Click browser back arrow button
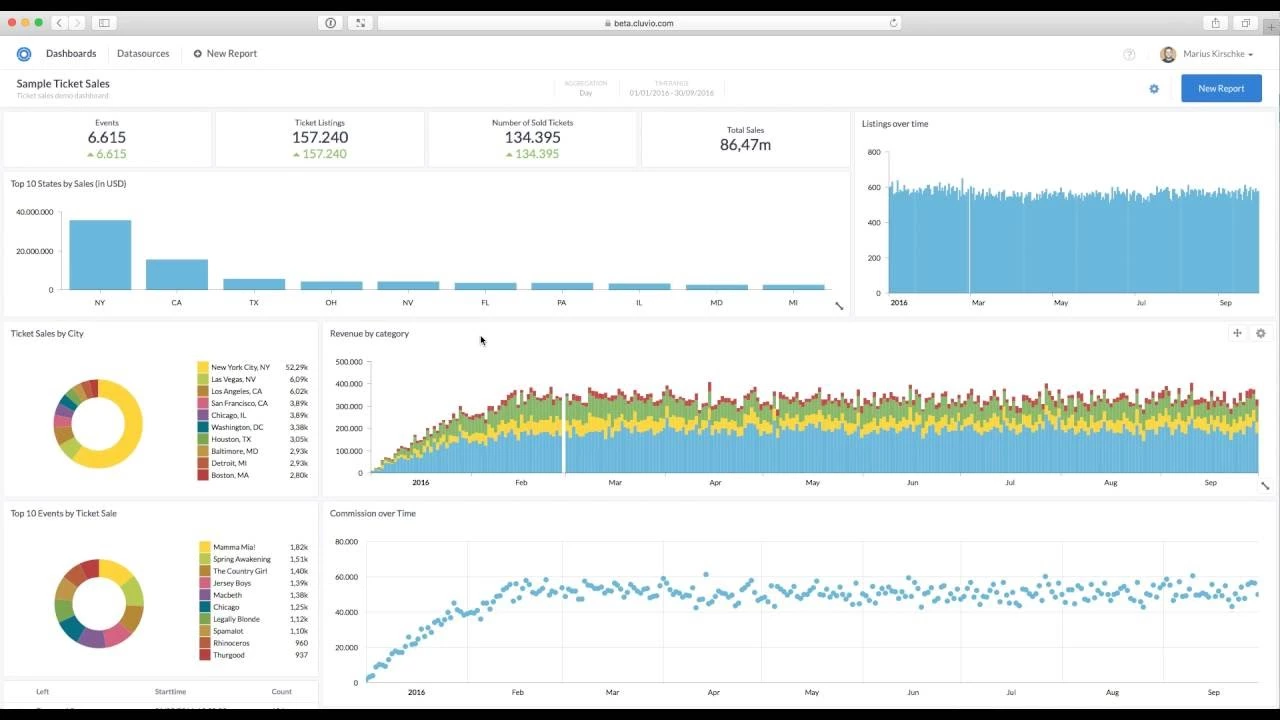This screenshot has width=1280, height=720. tap(60, 23)
